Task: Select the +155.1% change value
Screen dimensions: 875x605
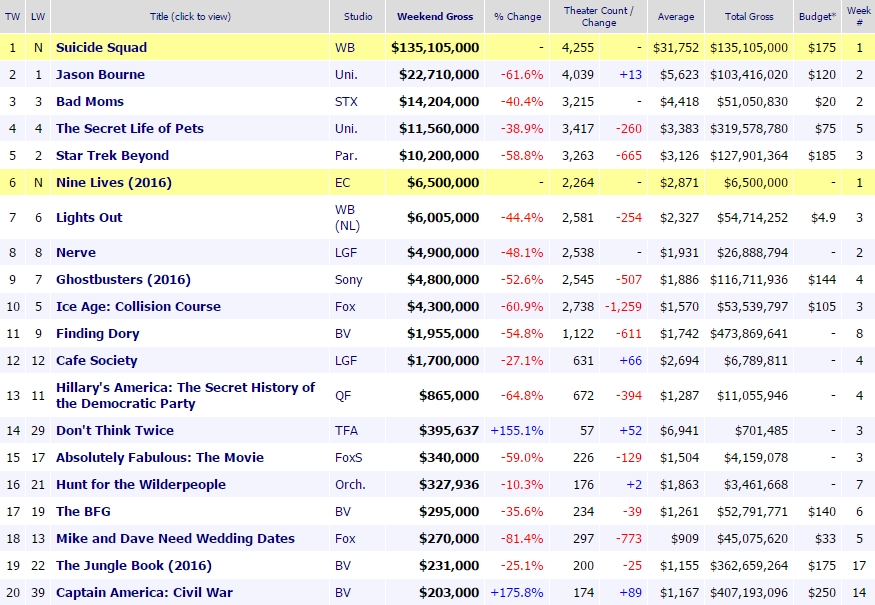Action: point(517,430)
